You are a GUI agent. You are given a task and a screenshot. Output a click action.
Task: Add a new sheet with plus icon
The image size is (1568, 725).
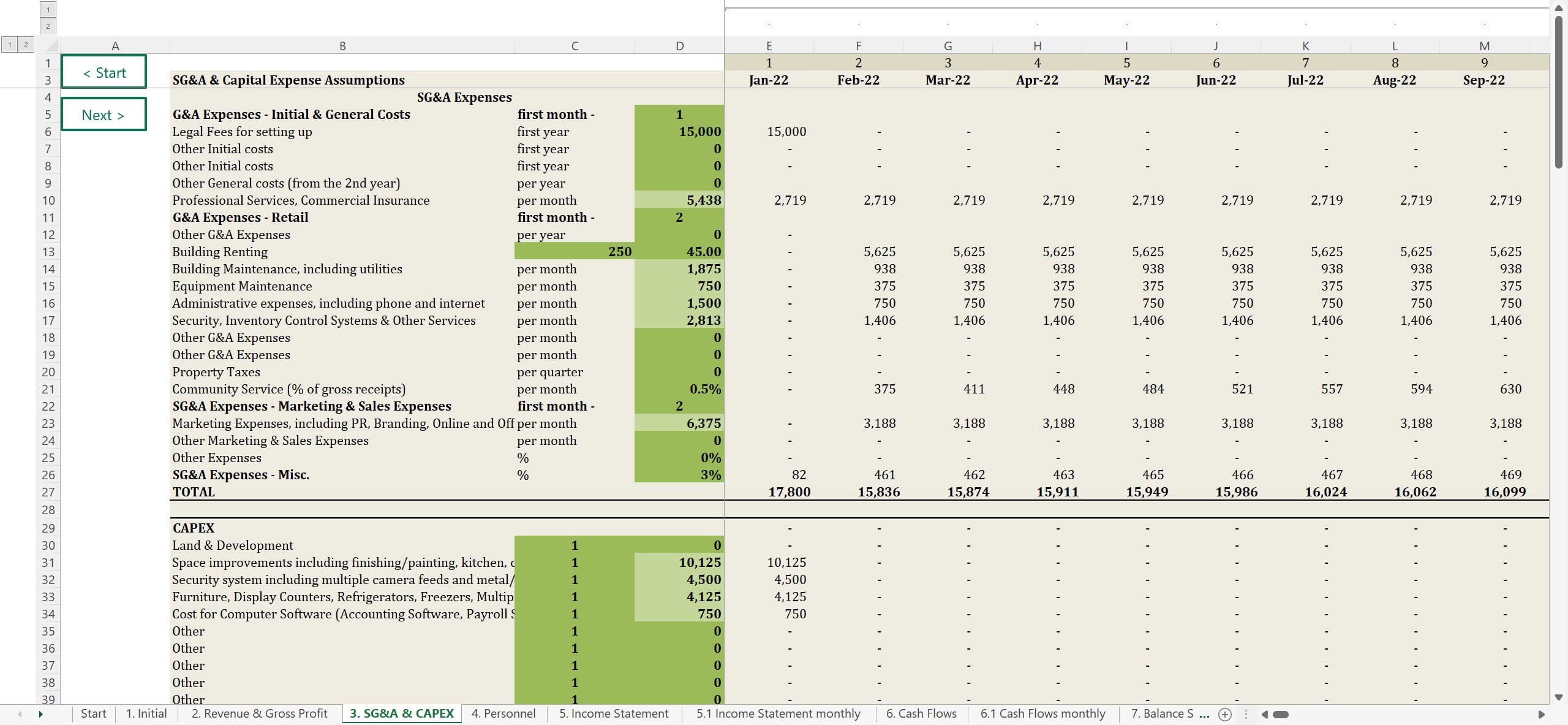[1224, 714]
